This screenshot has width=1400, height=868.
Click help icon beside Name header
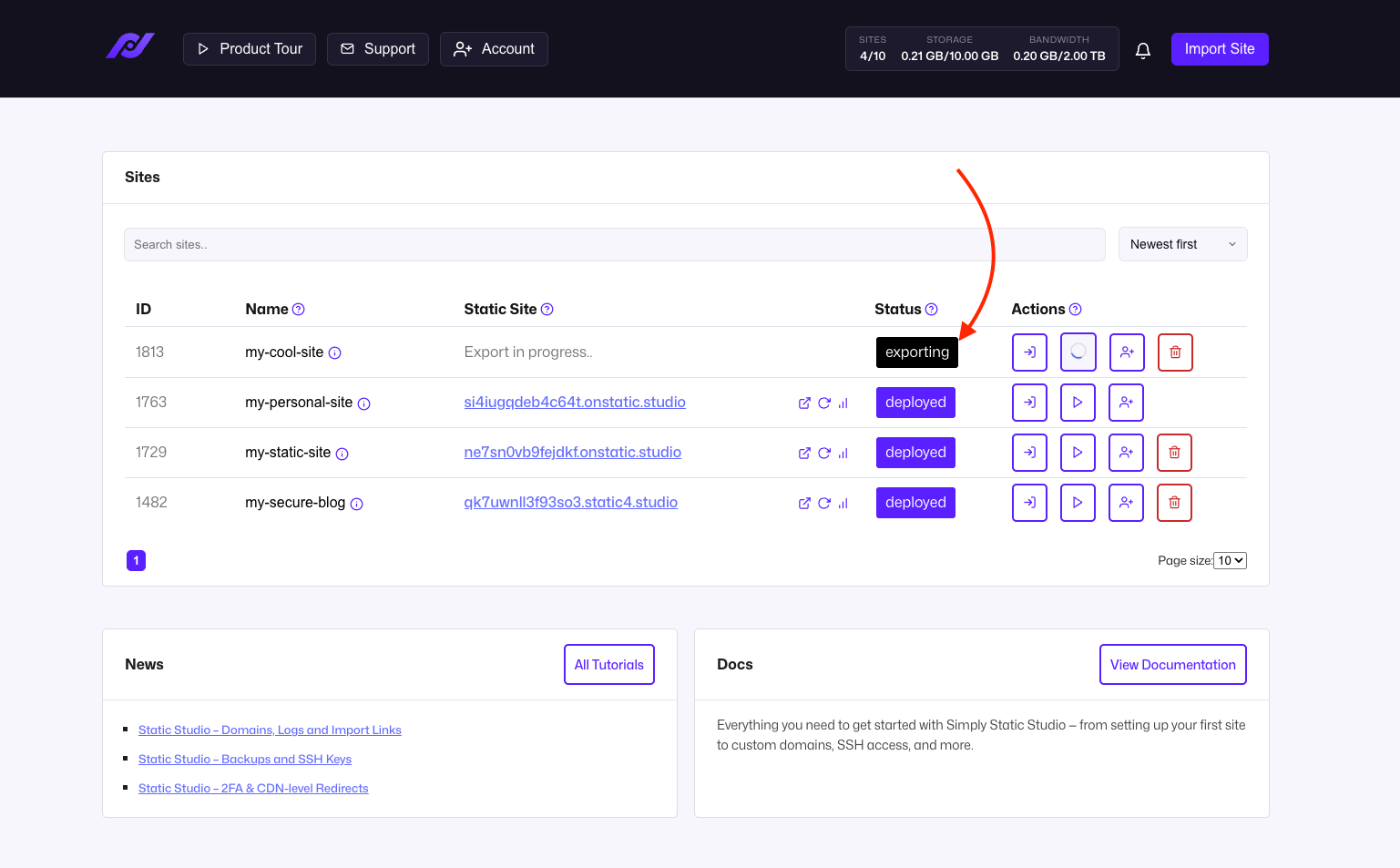click(x=299, y=310)
